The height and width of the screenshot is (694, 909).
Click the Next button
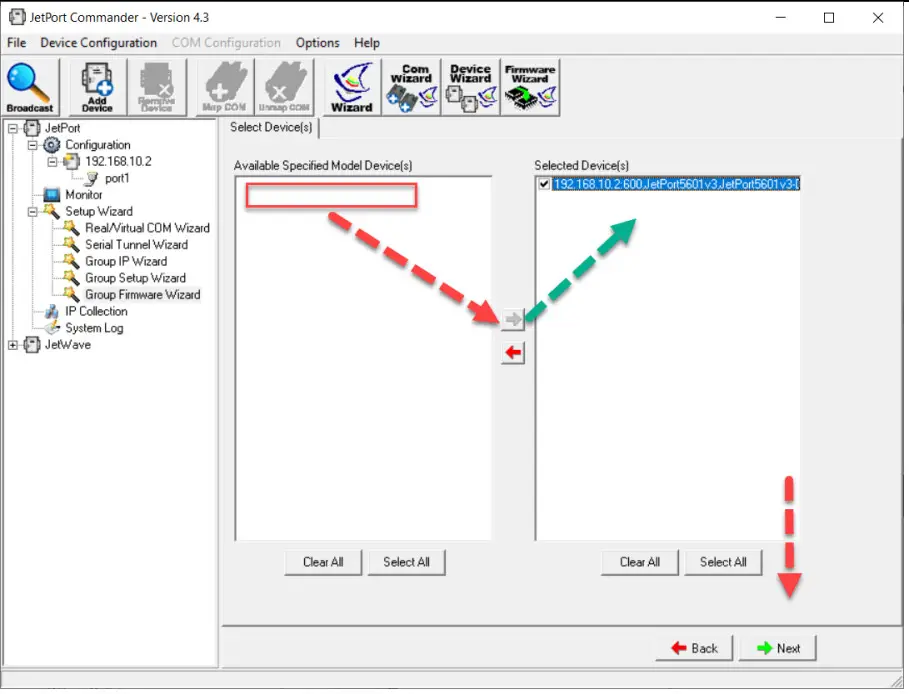(778, 648)
